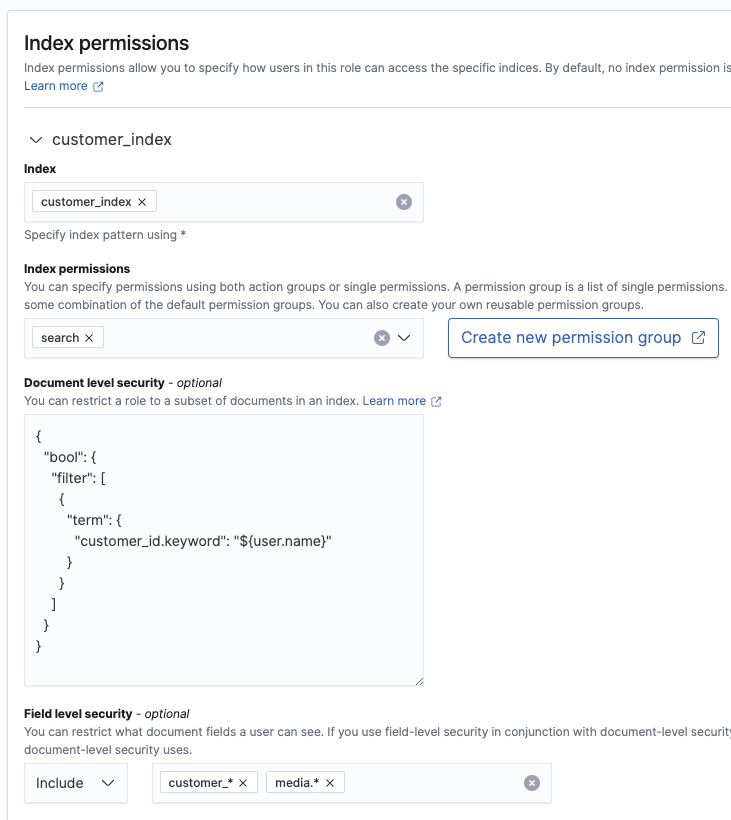The height and width of the screenshot is (820, 731).
Task: Click into the field level security fields input
Action: point(431,783)
